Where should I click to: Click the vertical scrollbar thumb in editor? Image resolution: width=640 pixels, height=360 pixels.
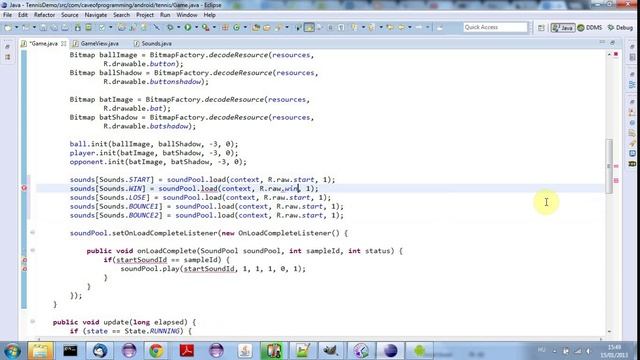609,166
